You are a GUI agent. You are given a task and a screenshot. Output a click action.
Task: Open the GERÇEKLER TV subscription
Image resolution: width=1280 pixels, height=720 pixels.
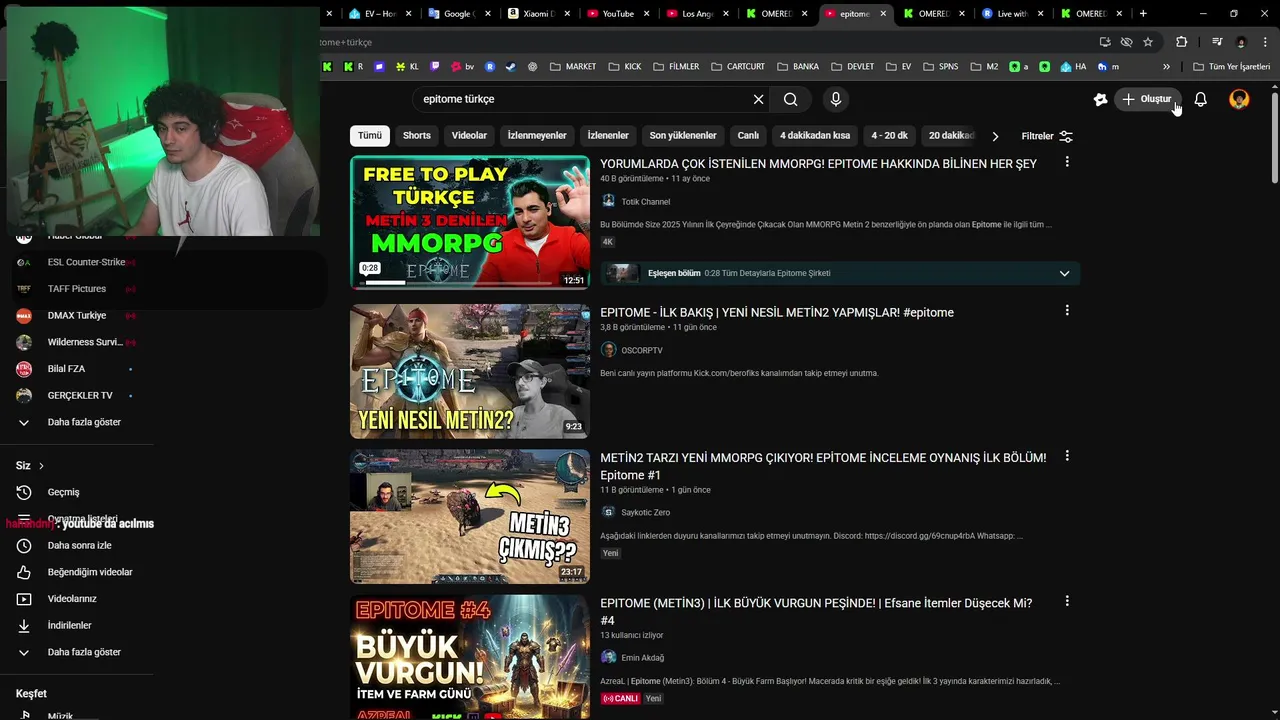(x=80, y=395)
